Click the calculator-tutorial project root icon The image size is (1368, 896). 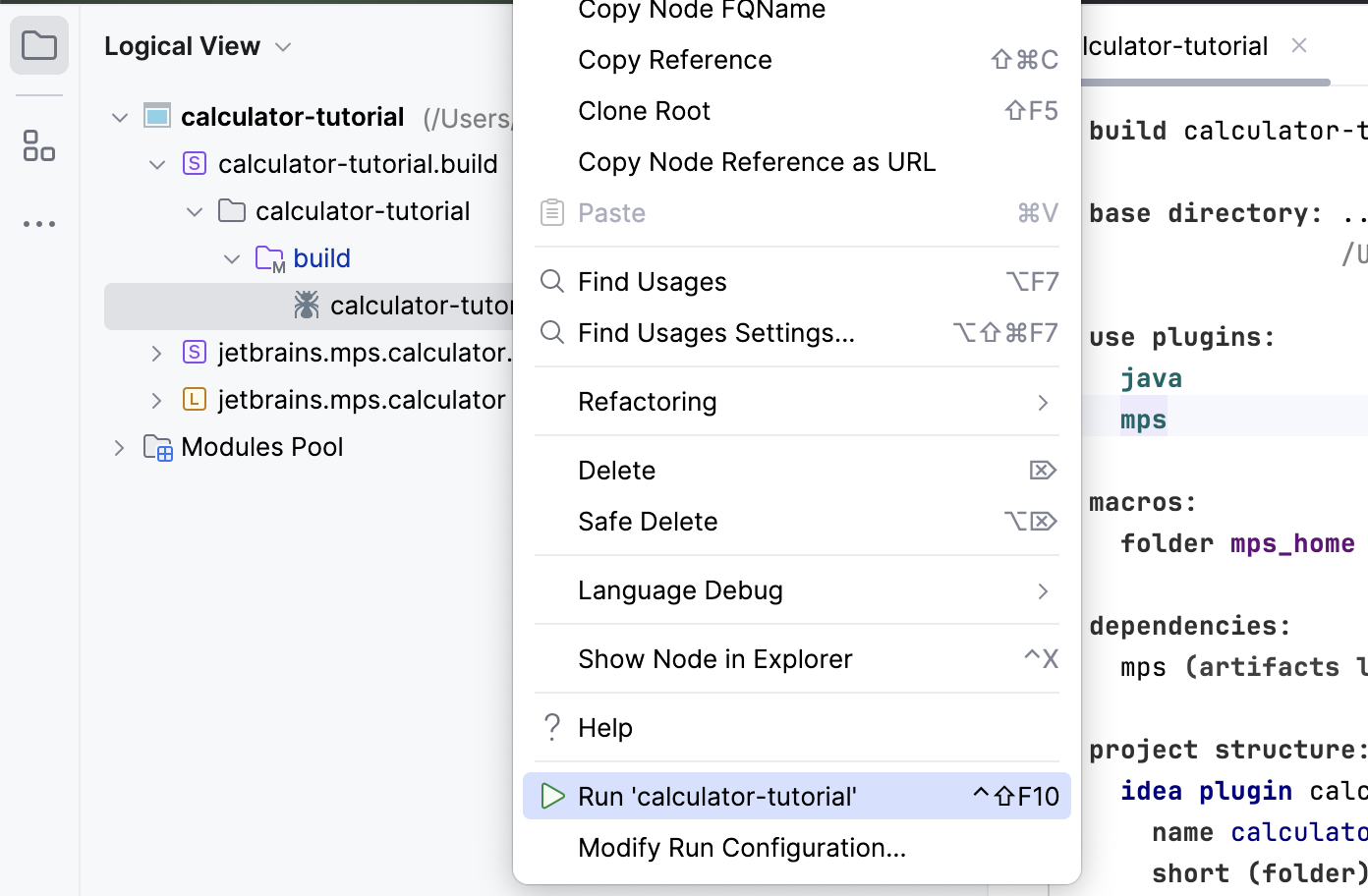pyautogui.click(x=157, y=117)
